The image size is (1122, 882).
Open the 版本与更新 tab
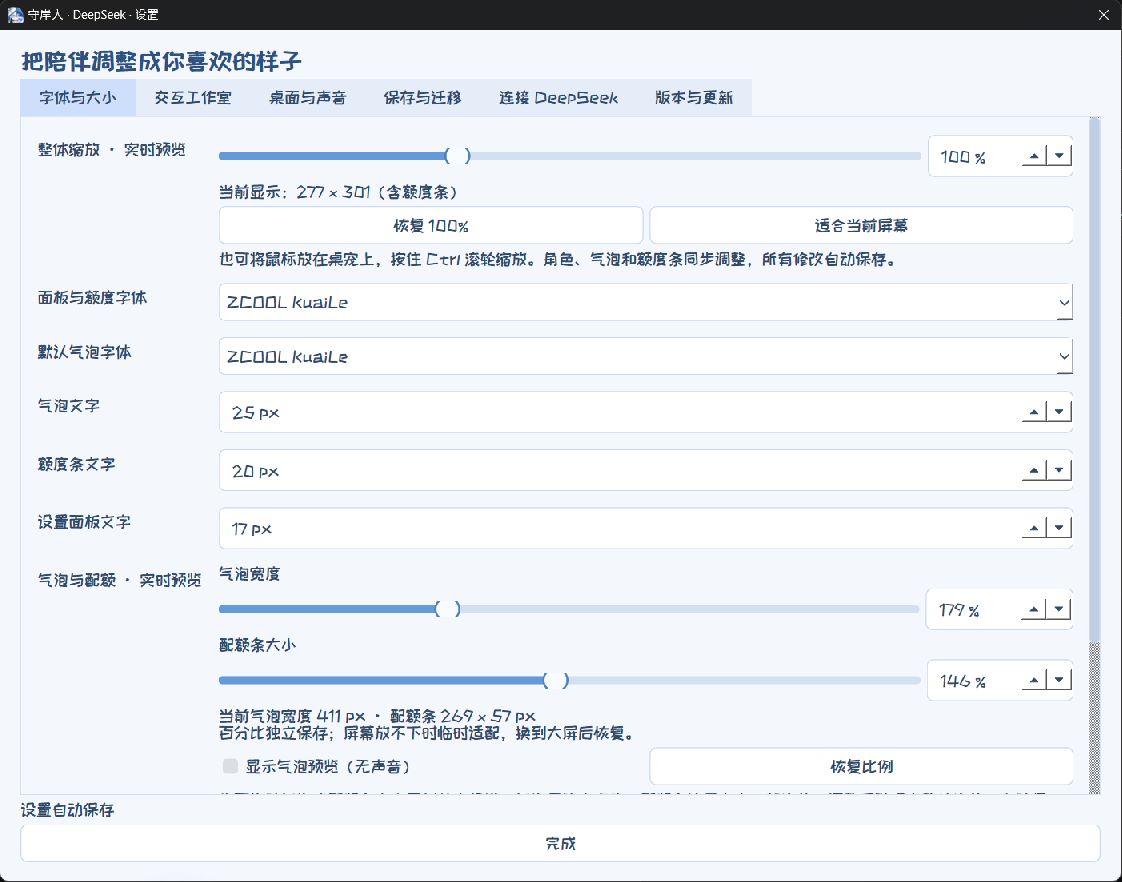pyautogui.click(x=693, y=98)
